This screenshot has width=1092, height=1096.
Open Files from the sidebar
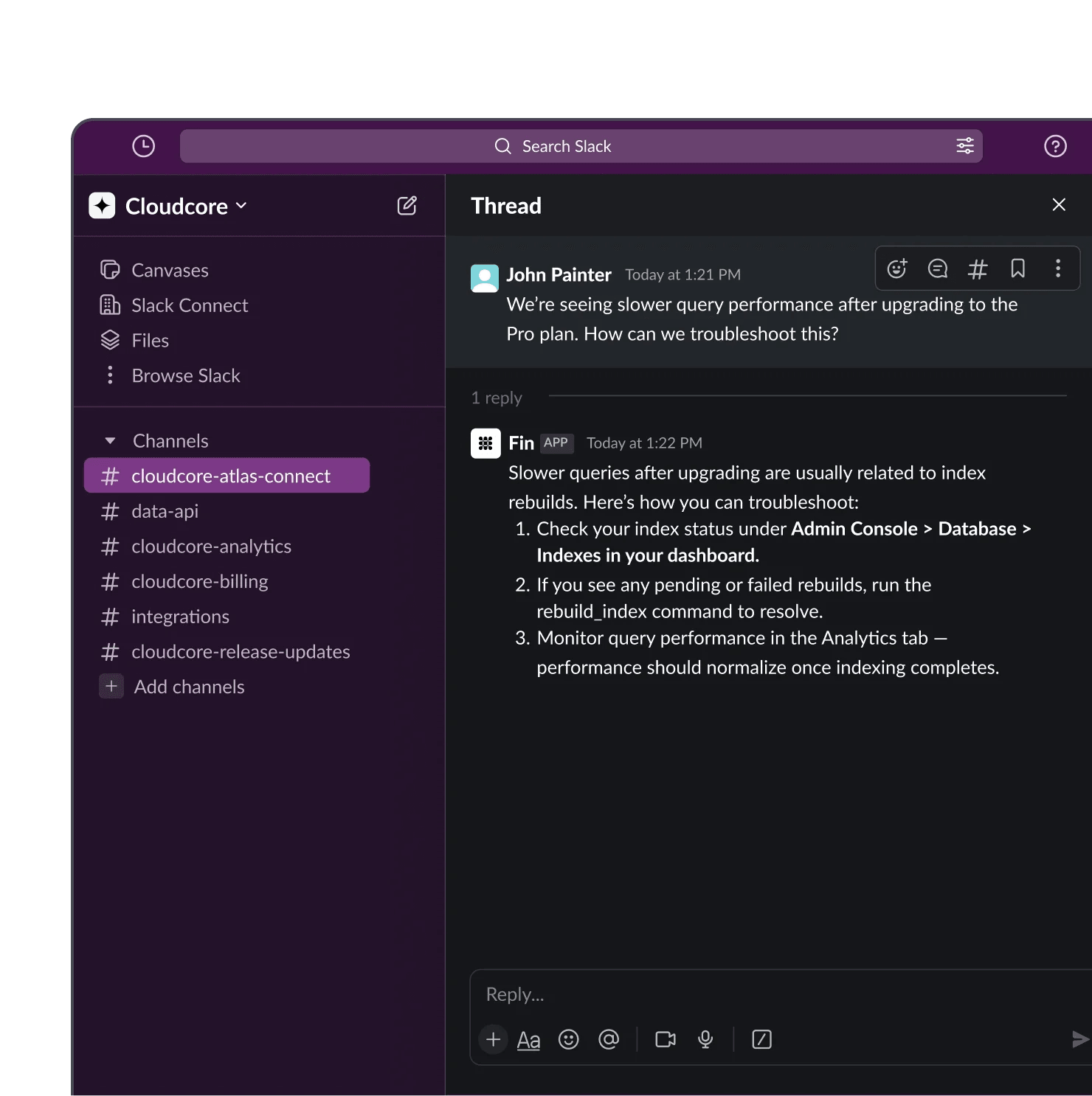150,340
